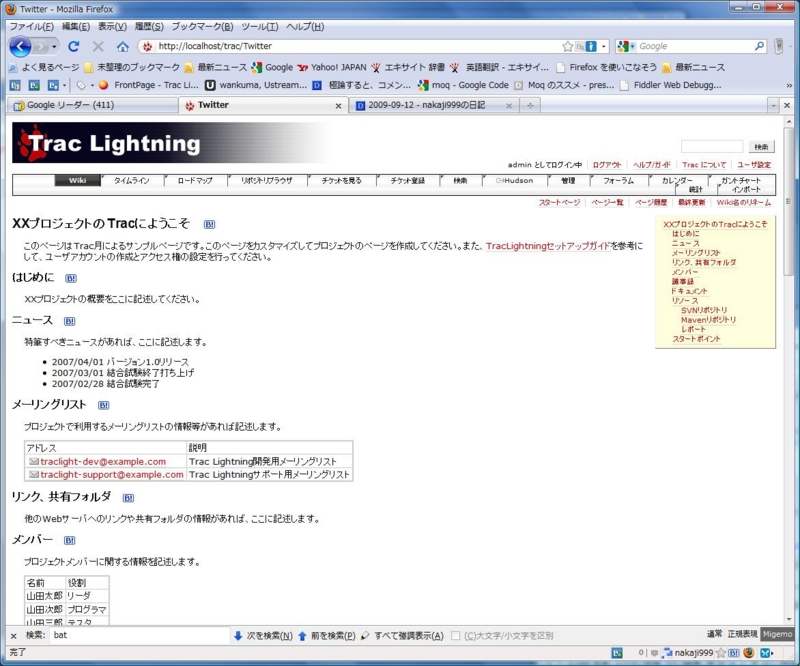Go to the browser Home page icon

click(122, 46)
